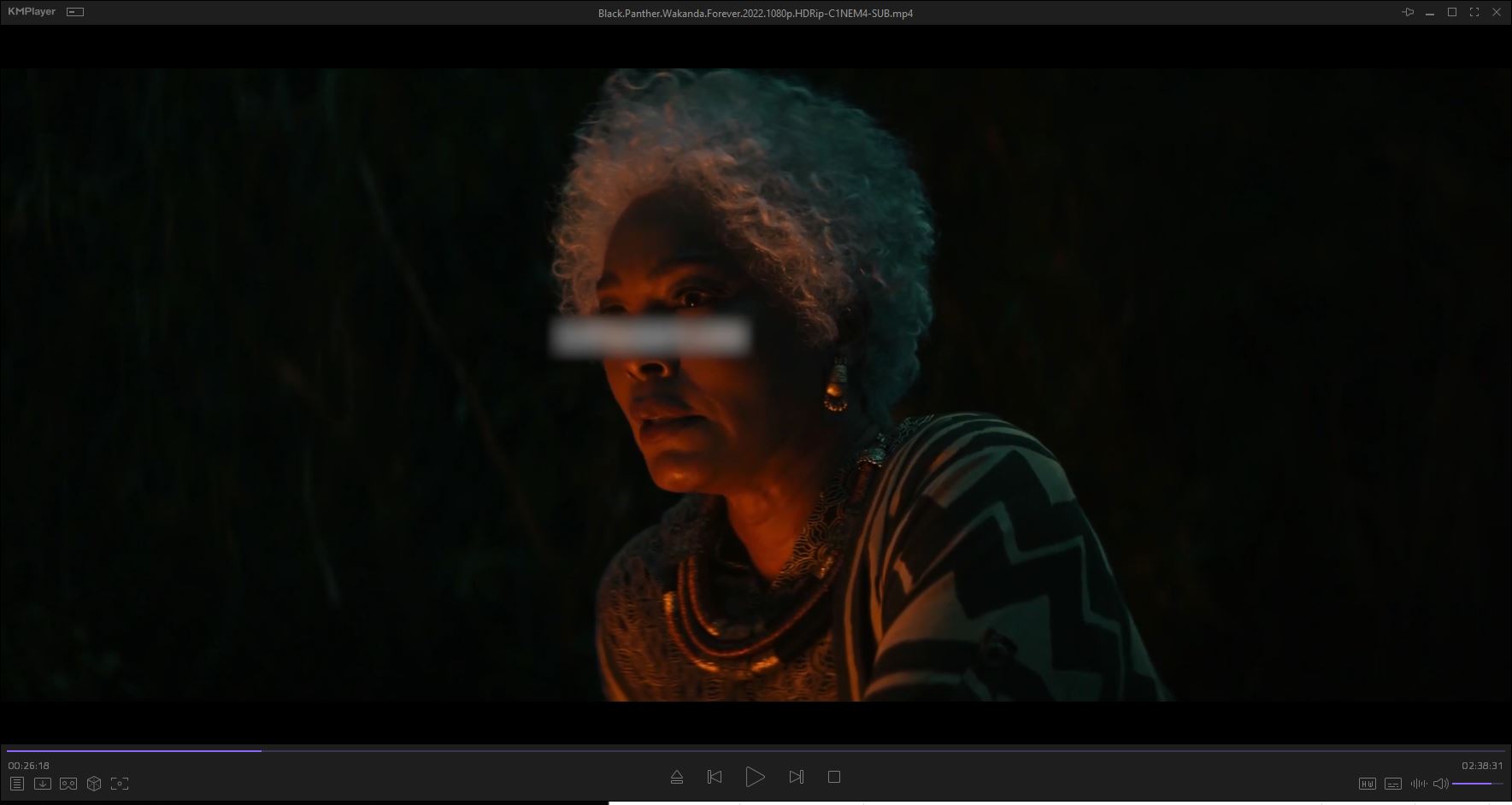Viewport: 1512px width, 805px height.
Task: Open the audio waveform equalizer icon
Action: 1418,784
